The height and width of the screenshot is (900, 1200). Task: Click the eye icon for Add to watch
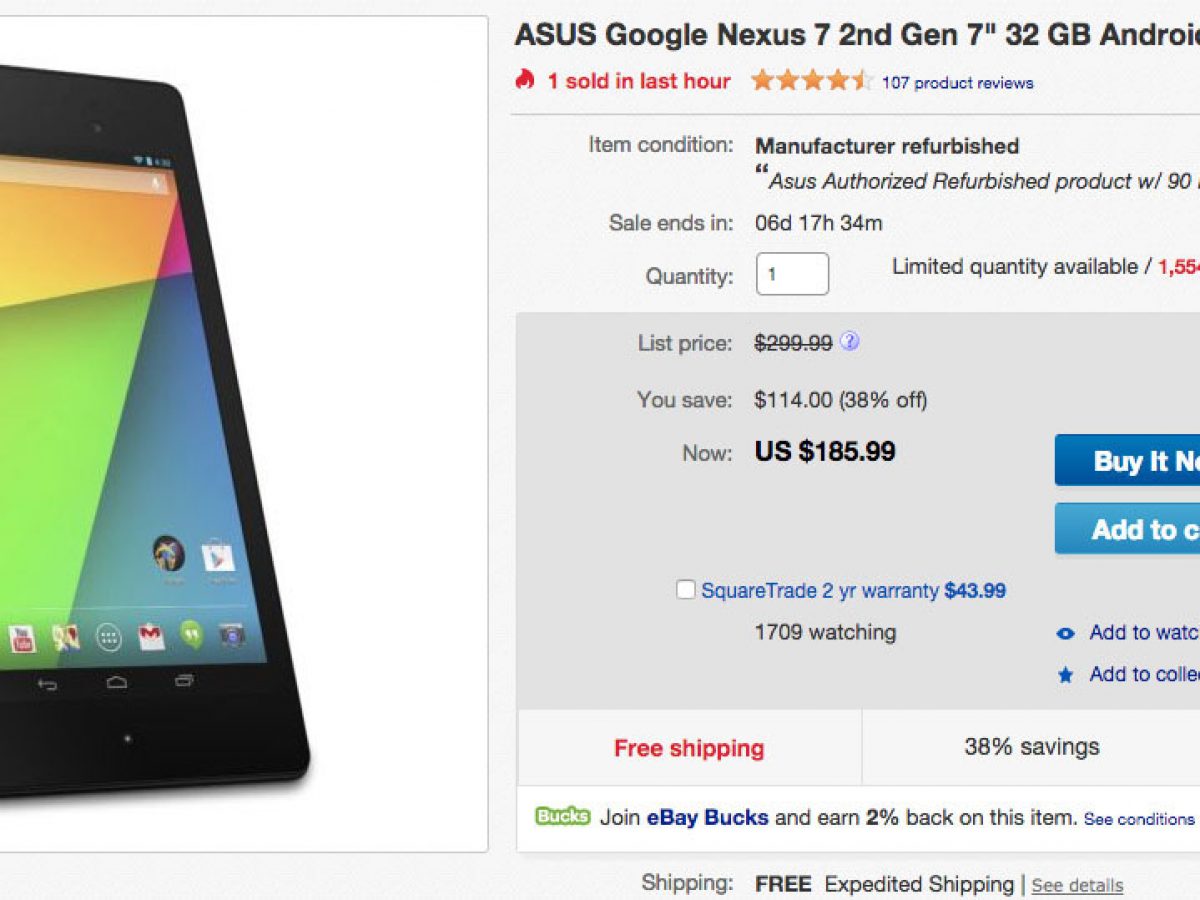coord(1066,633)
